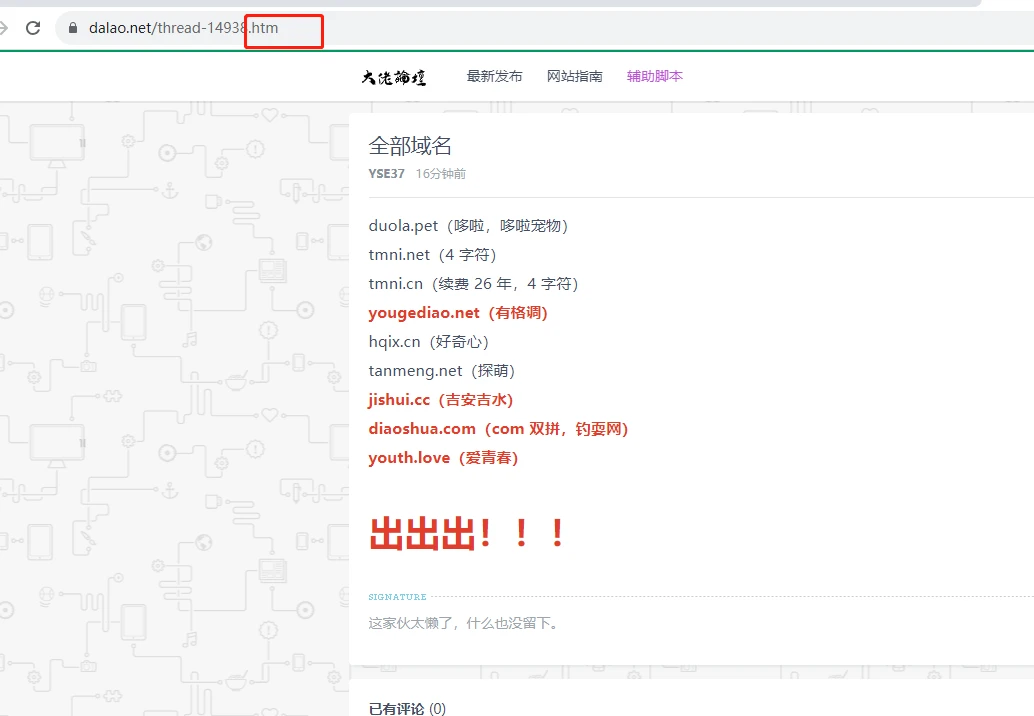Click the red youth.love domain entry
This screenshot has height=716, width=1034.
click(x=443, y=458)
